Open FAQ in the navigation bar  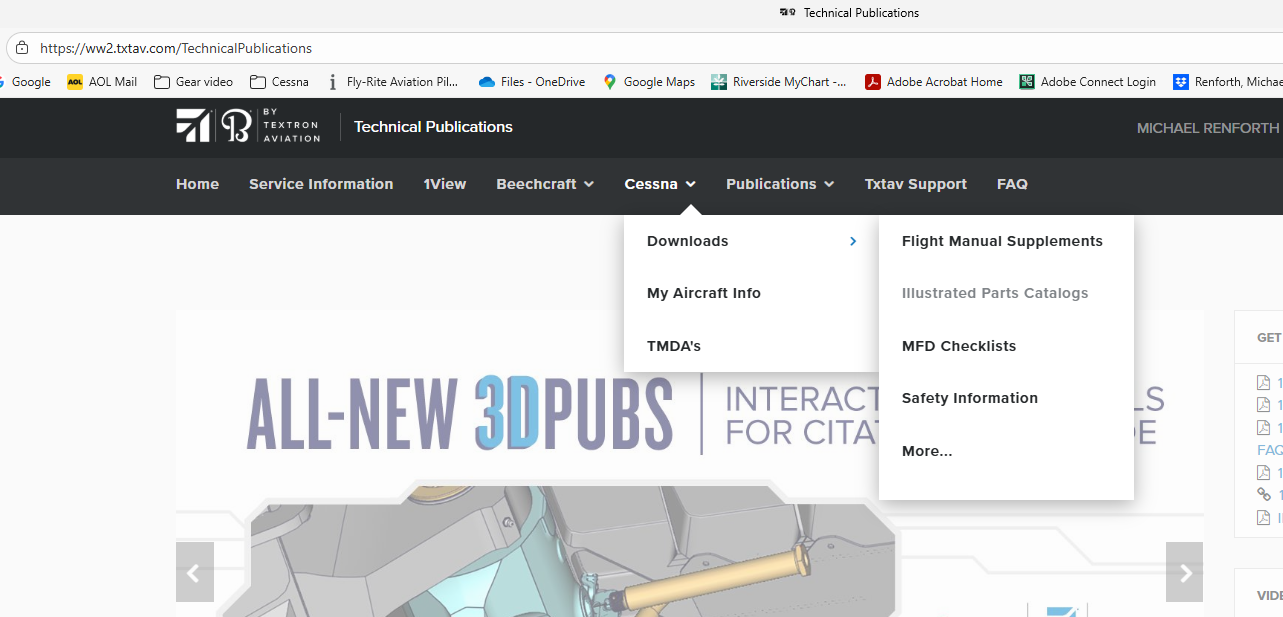[x=1012, y=184]
